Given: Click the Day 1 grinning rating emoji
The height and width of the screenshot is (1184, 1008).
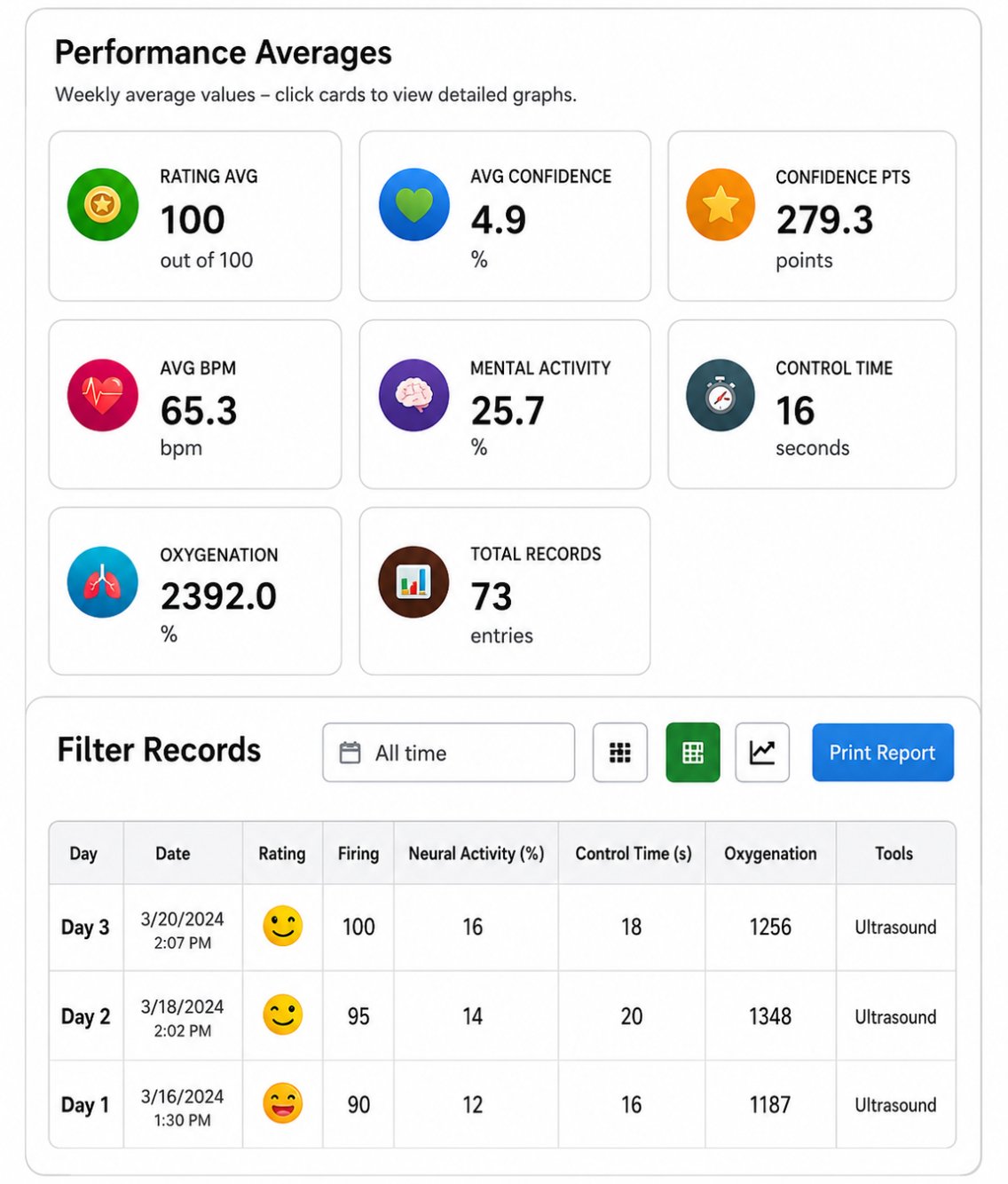Looking at the screenshot, I should pyautogui.click(x=283, y=1104).
